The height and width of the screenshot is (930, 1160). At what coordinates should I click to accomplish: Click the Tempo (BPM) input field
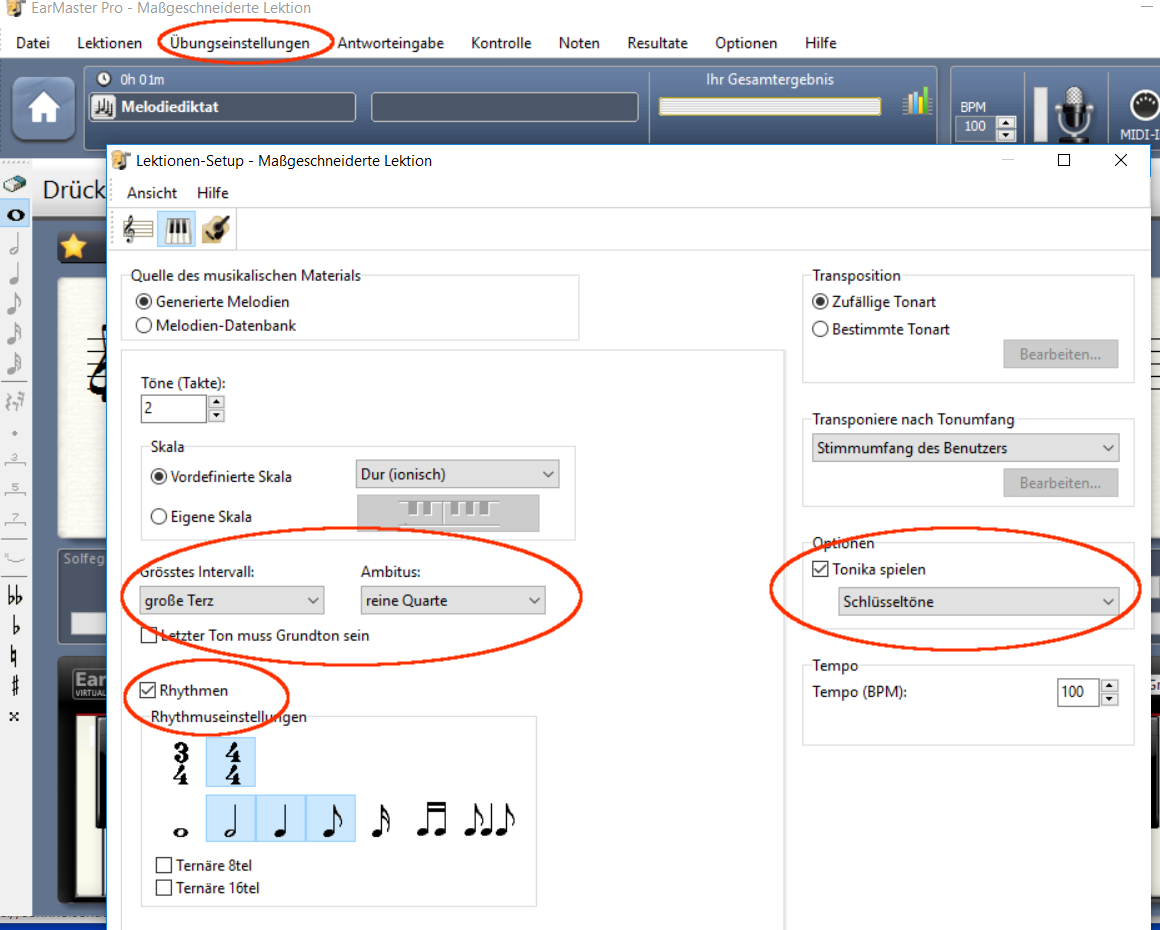tap(1078, 692)
